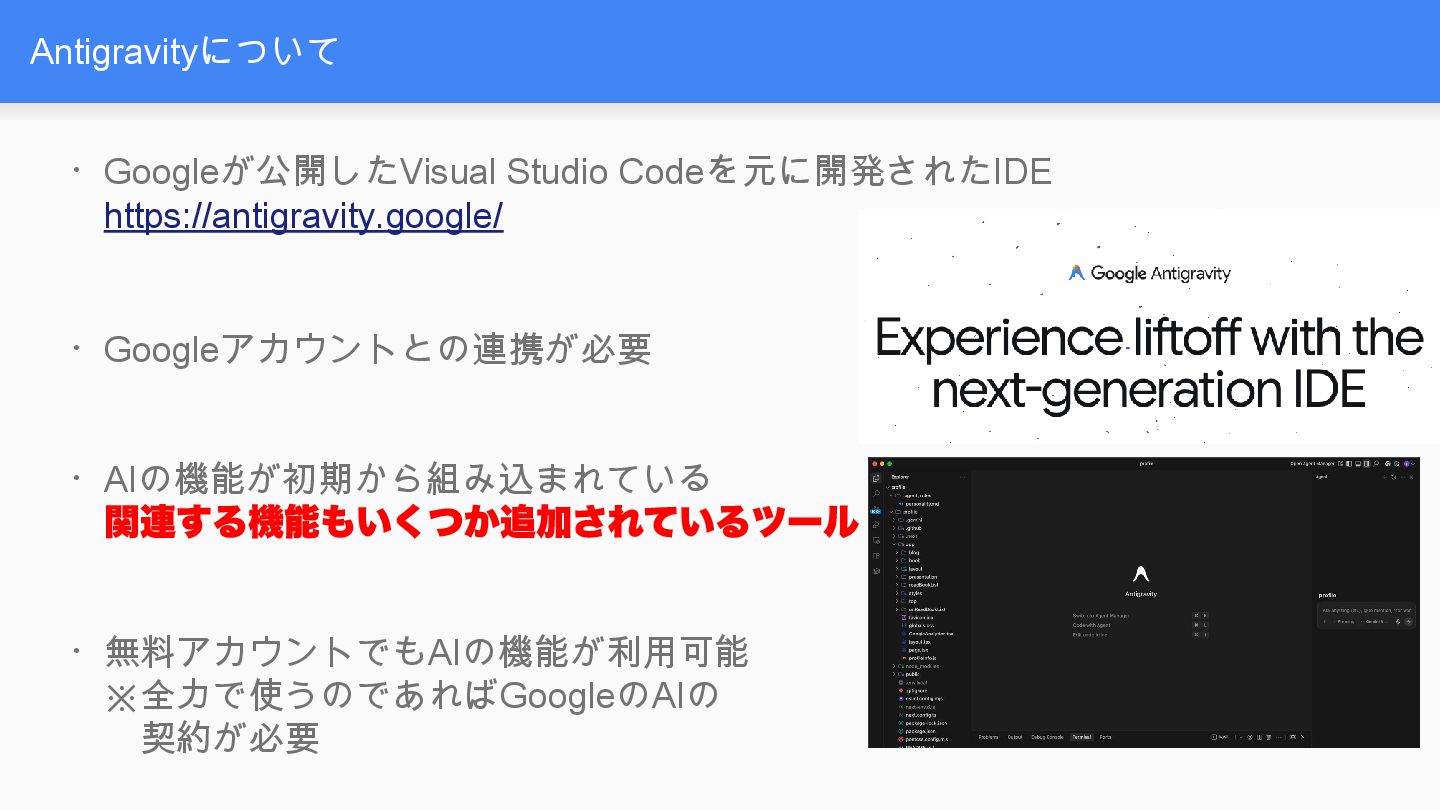
Task: Open Extensions icon in activity bar
Action: tap(876, 556)
